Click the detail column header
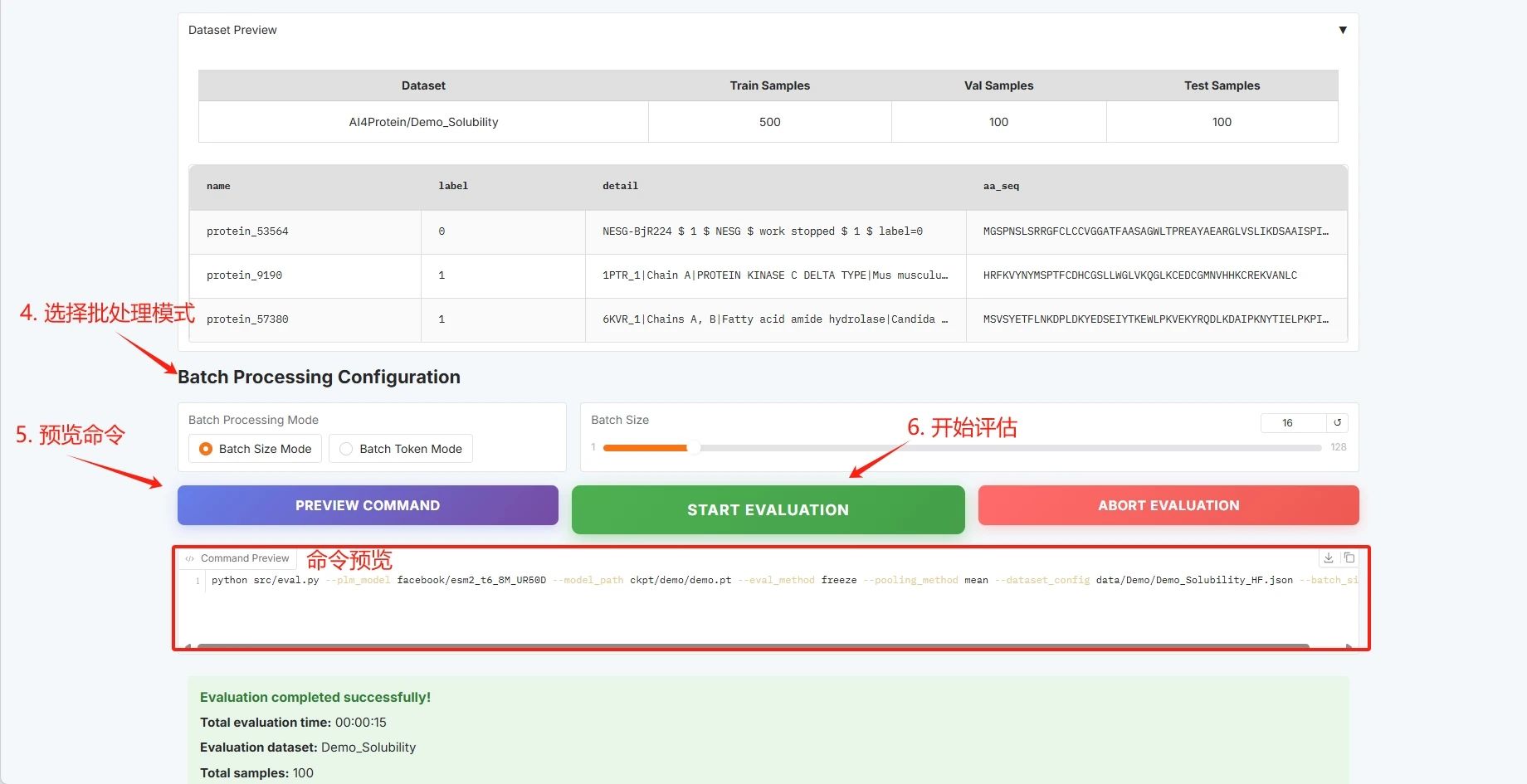The height and width of the screenshot is (784, 1527). point(620,187)
